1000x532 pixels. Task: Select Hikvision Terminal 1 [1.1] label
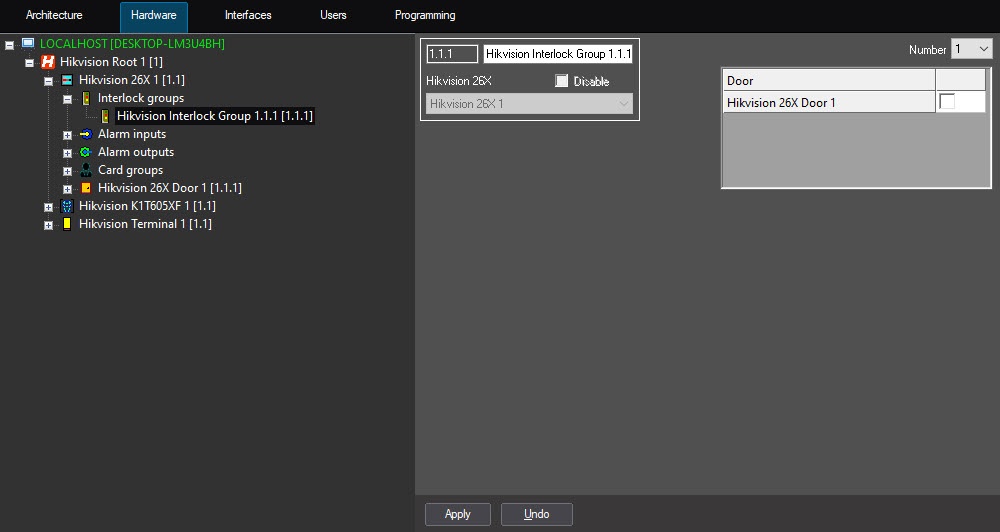tap(145, 223)
